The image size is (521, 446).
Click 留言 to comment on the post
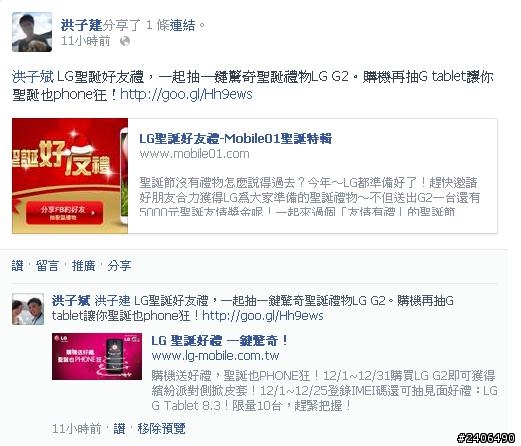(47, 266)
